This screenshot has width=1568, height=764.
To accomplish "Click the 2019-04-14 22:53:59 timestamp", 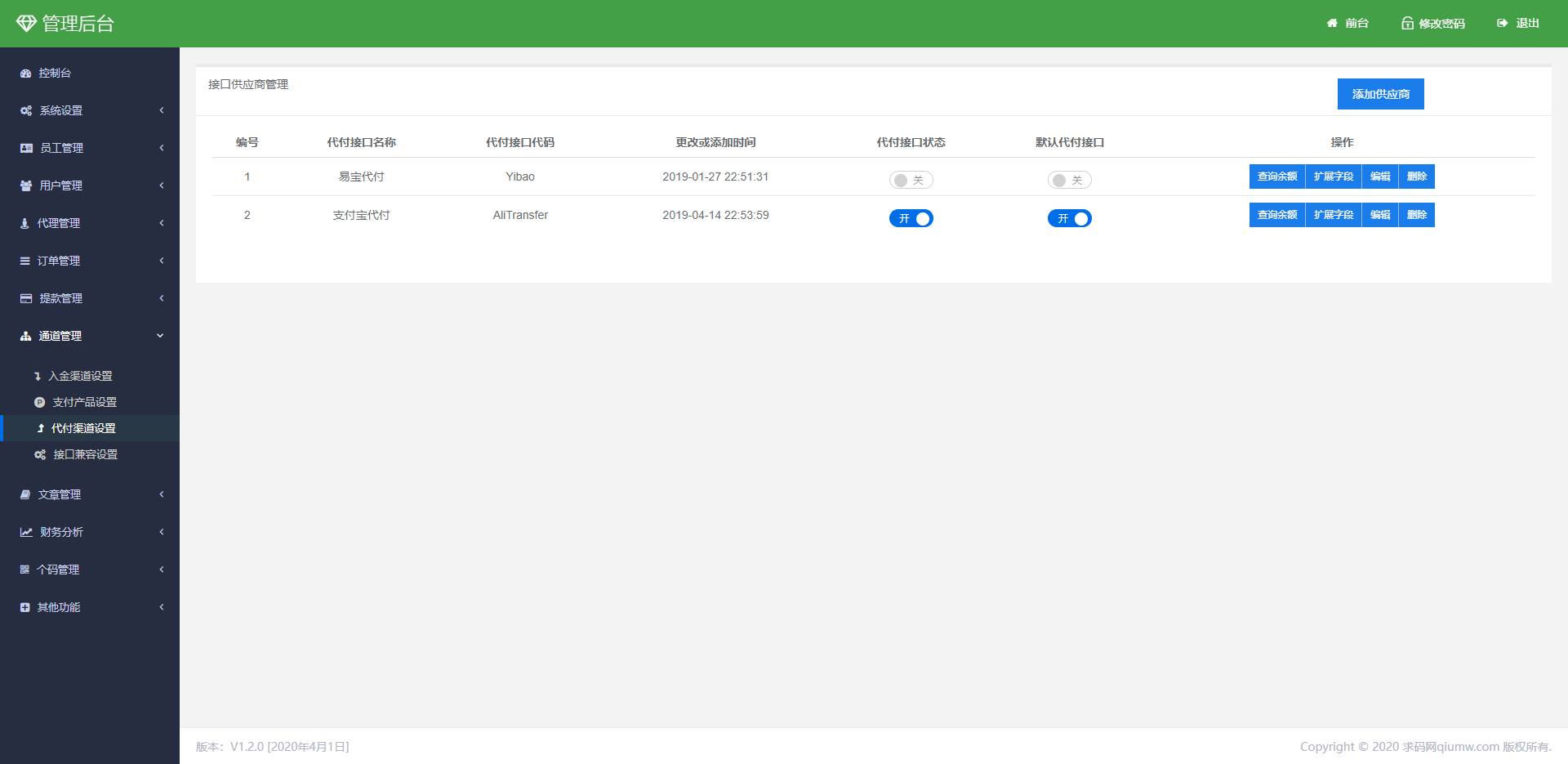I will [715, 215].
